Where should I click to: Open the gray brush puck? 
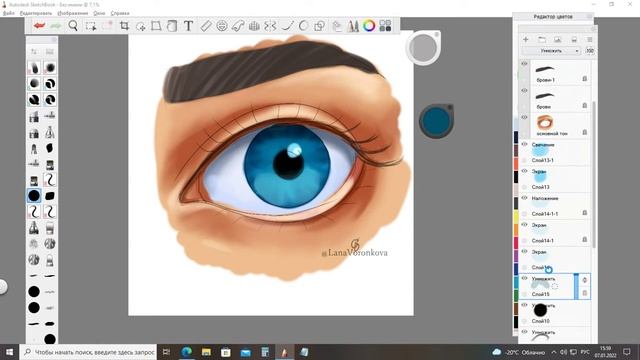pyautogui.click(x=423, y=48)
